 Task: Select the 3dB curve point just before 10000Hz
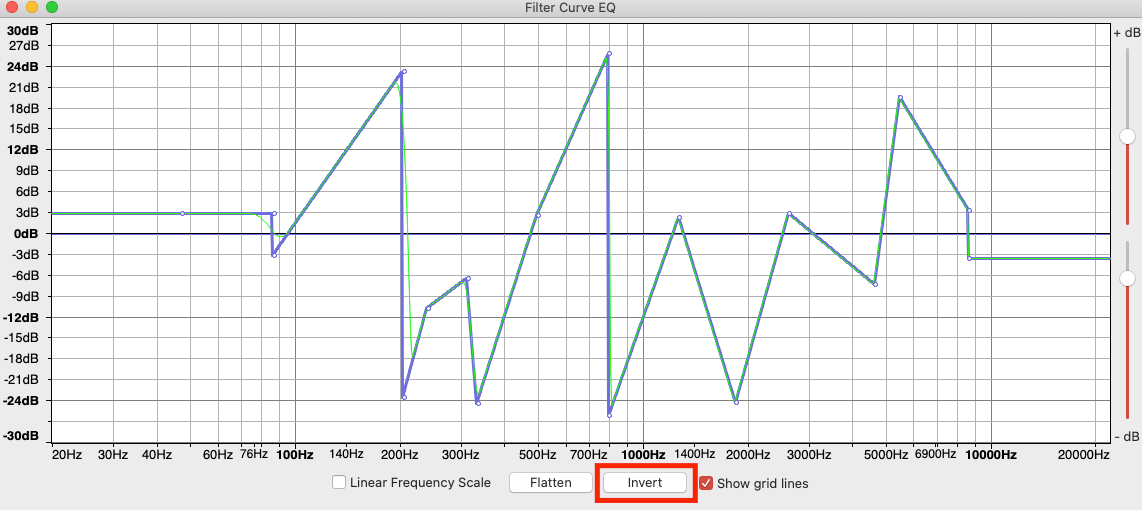click(969, 211)
